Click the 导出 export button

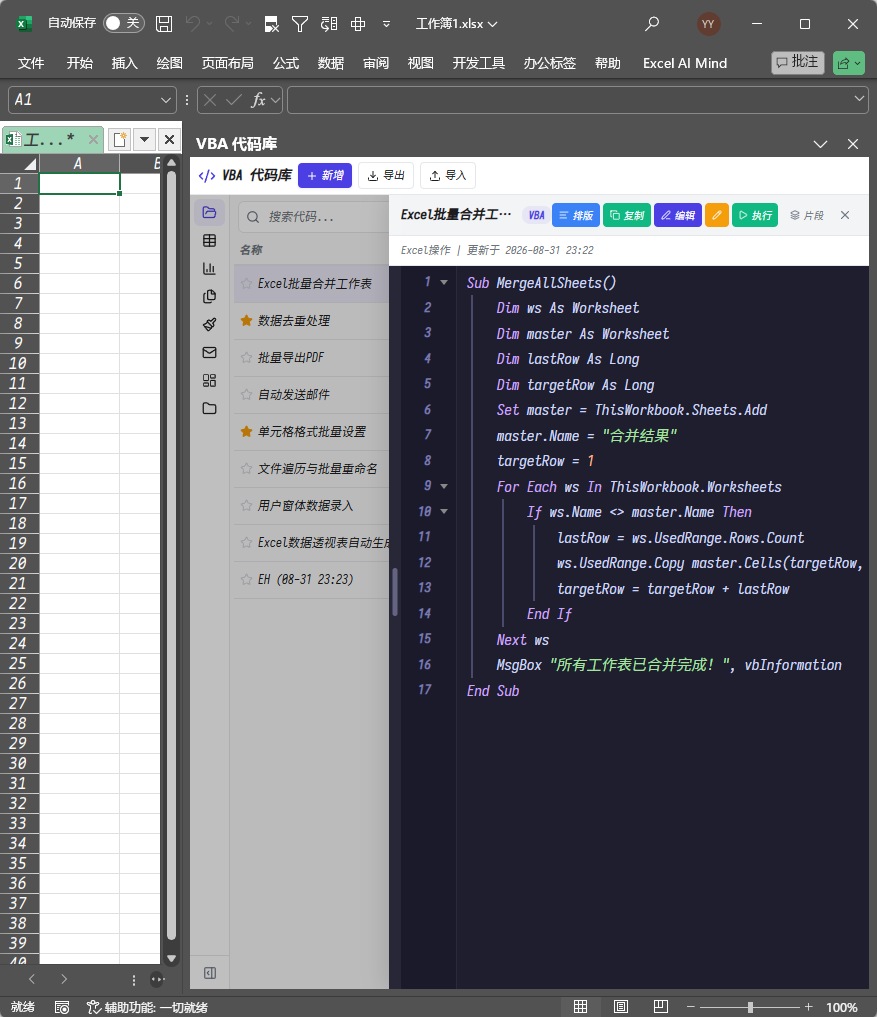pos(386,176)
